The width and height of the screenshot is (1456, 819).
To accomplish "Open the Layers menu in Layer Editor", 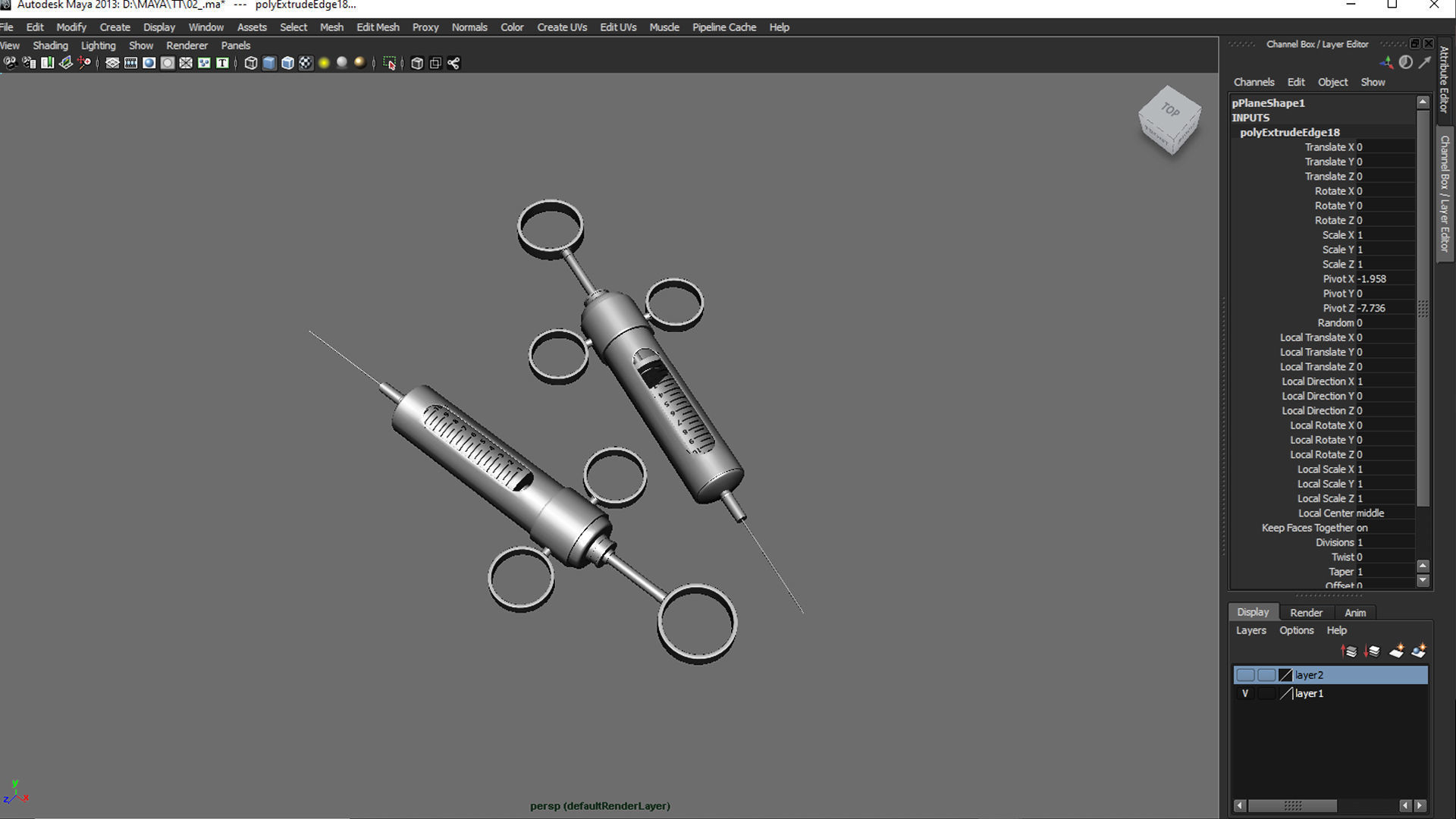I will (x=1250, y=630).
